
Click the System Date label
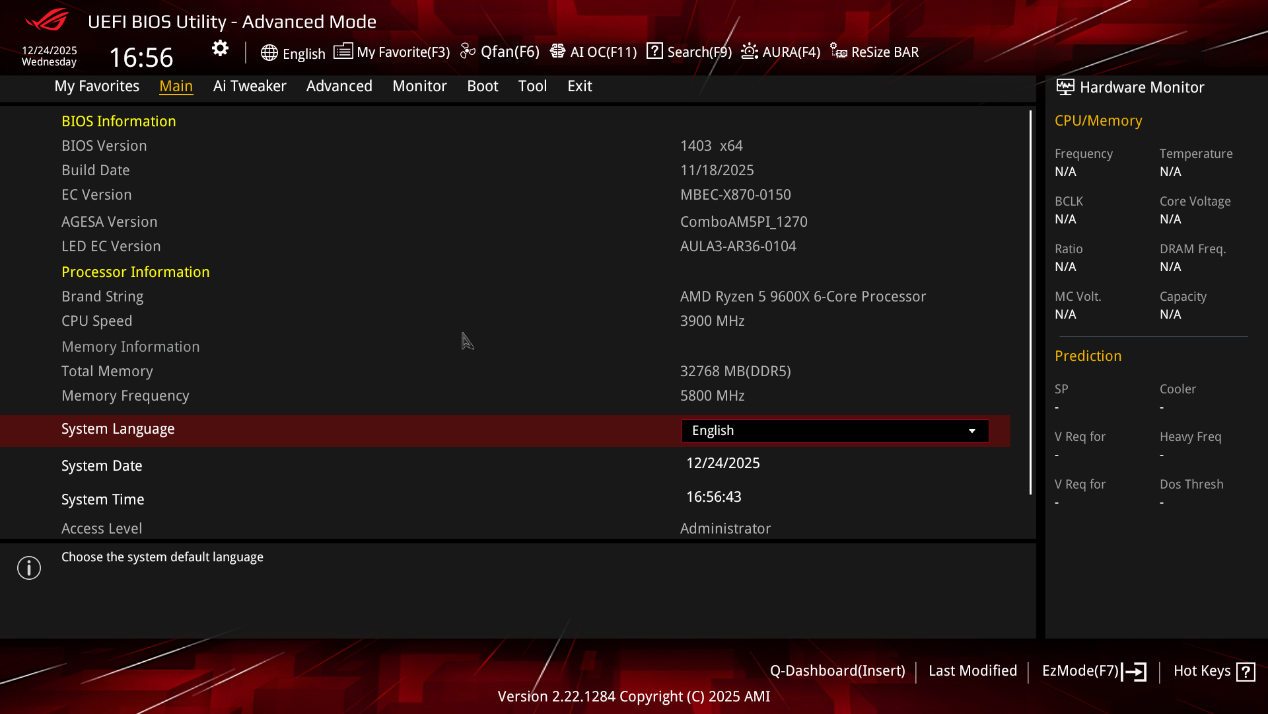pos(102,466)
